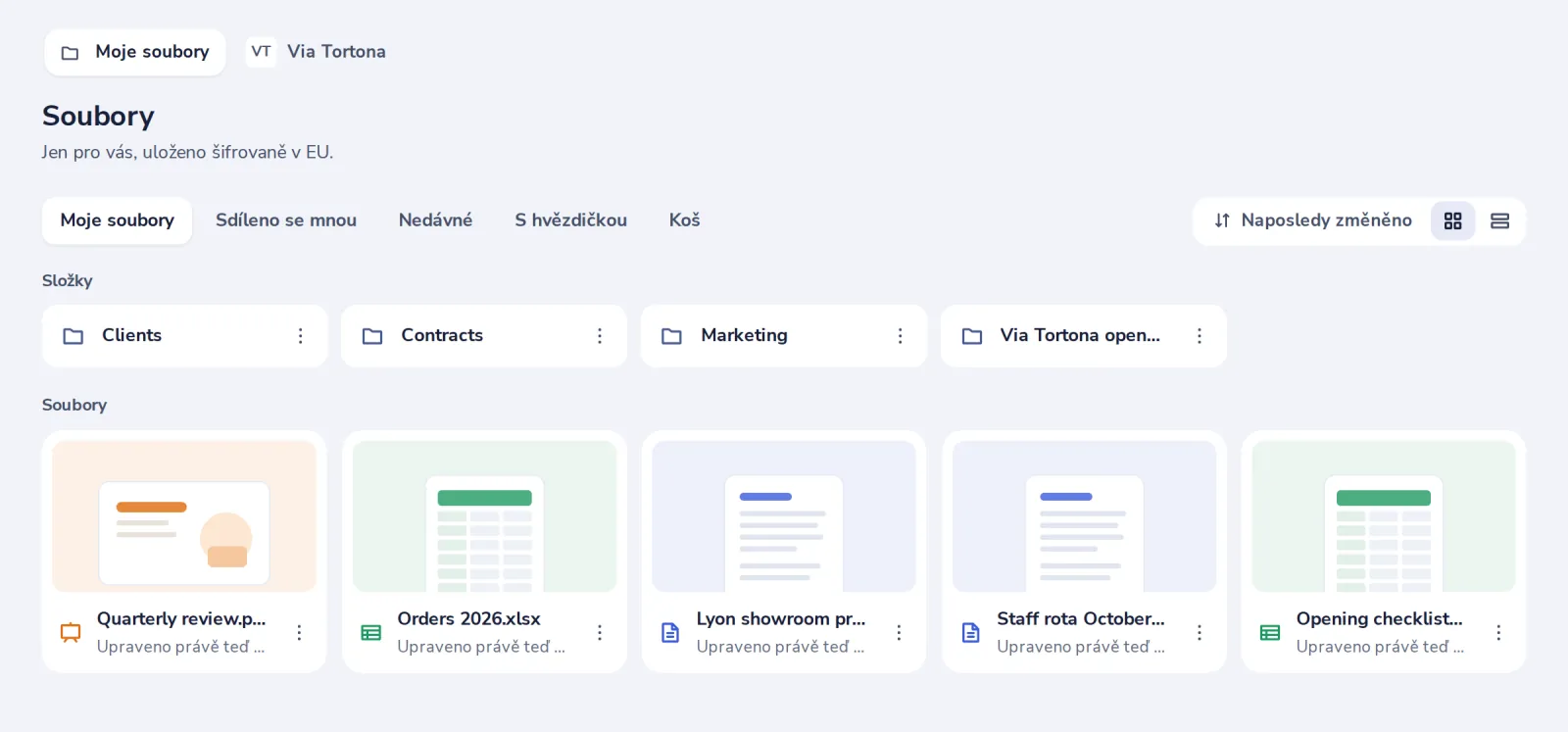Open the Clients folder
Image resolution: width=1568 pixels, height=732 pixels.
184,336
